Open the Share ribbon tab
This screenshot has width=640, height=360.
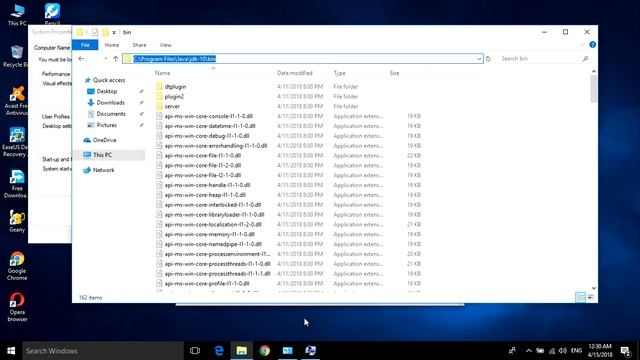tap(139, 45)
